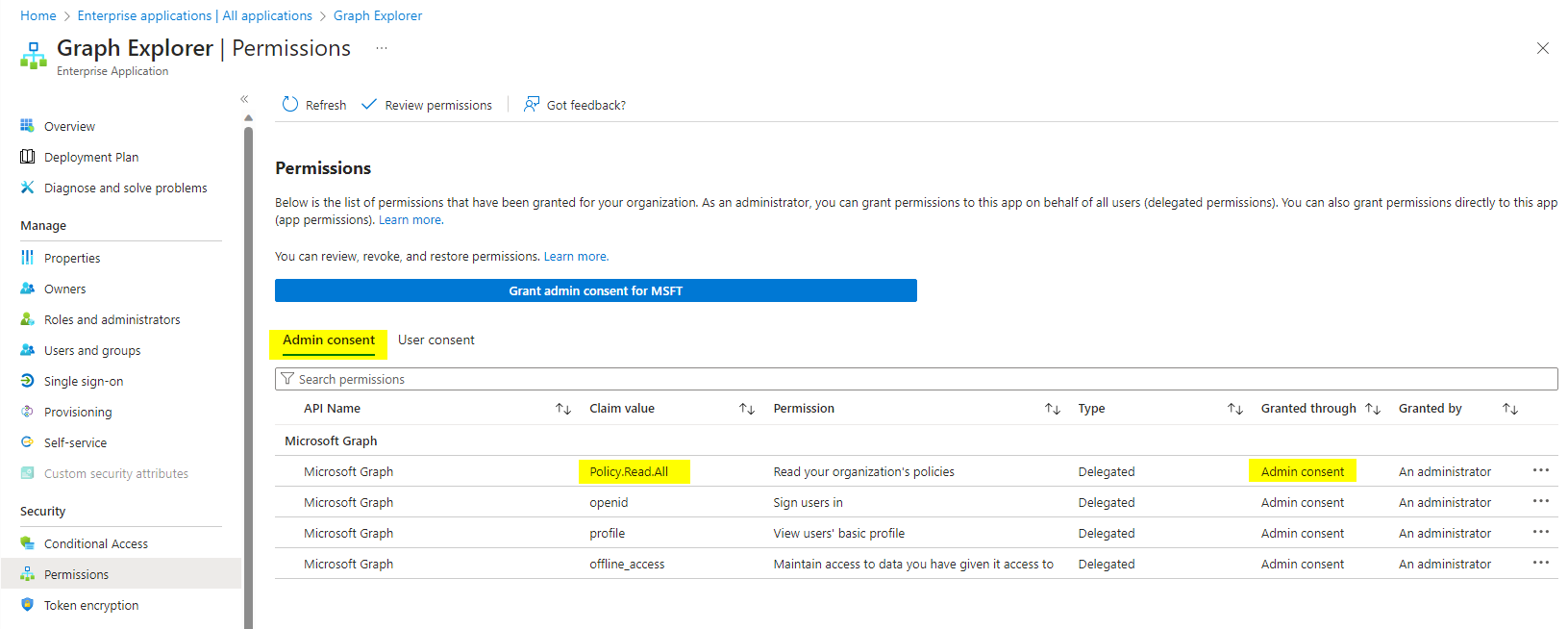This screenshot has height=629, width=1568.
Task: Open Graph Explorer breadcrumb link
Action: click(x=378, y=15)
